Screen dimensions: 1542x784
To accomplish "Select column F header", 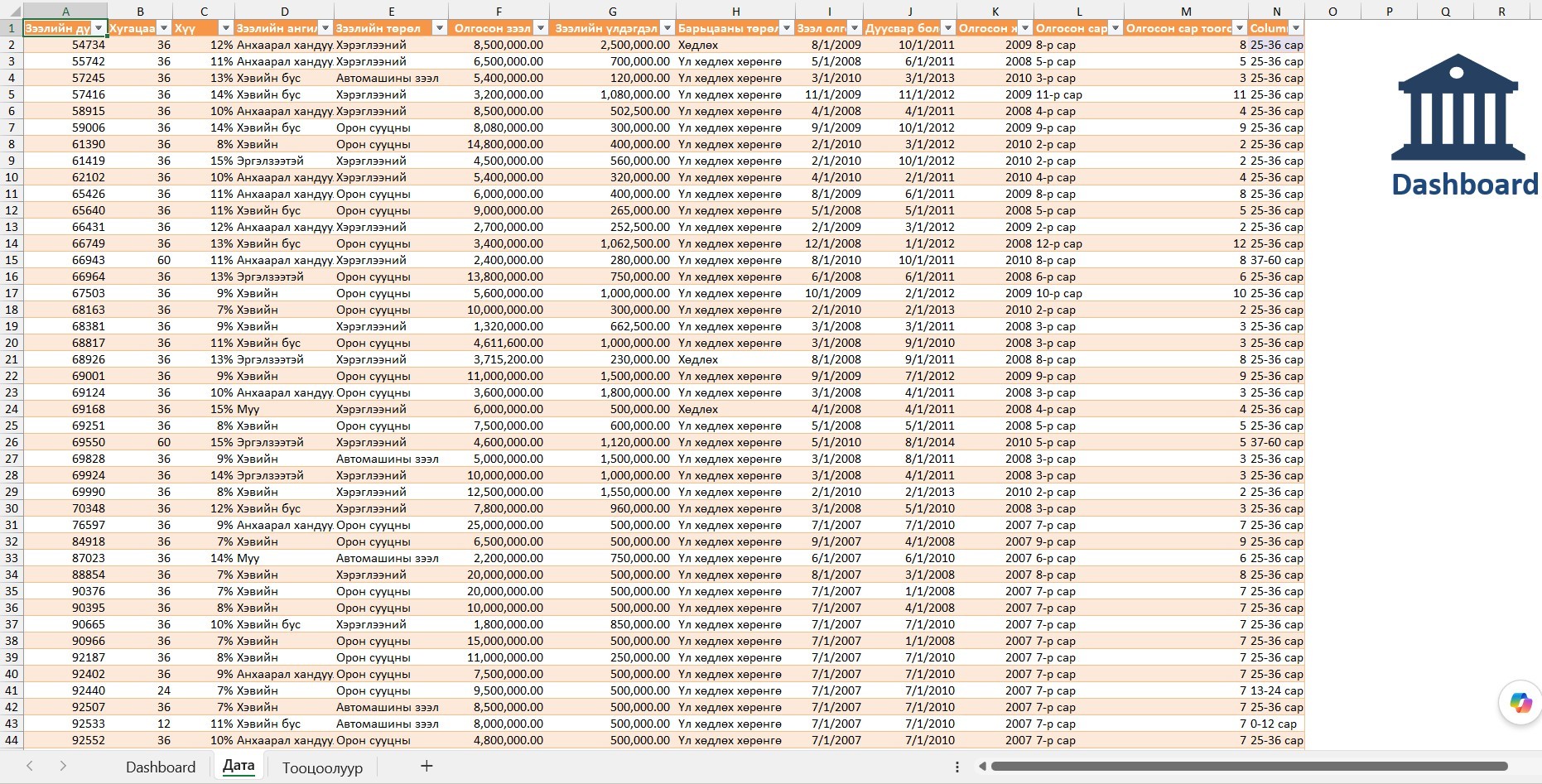I will (x=499, y=12).
